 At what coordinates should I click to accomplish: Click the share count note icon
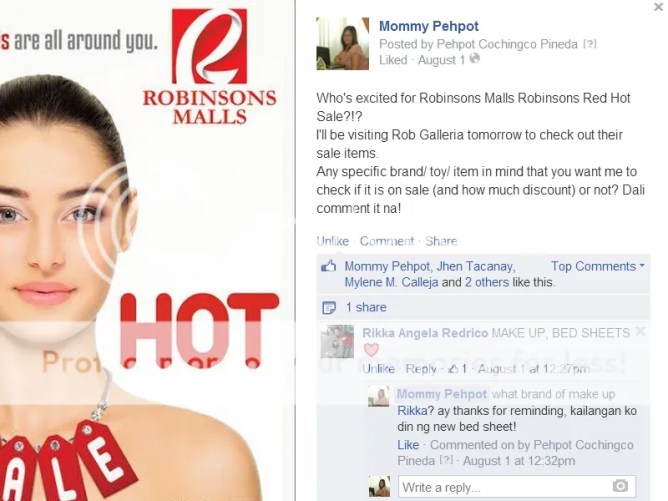point(329,307)
